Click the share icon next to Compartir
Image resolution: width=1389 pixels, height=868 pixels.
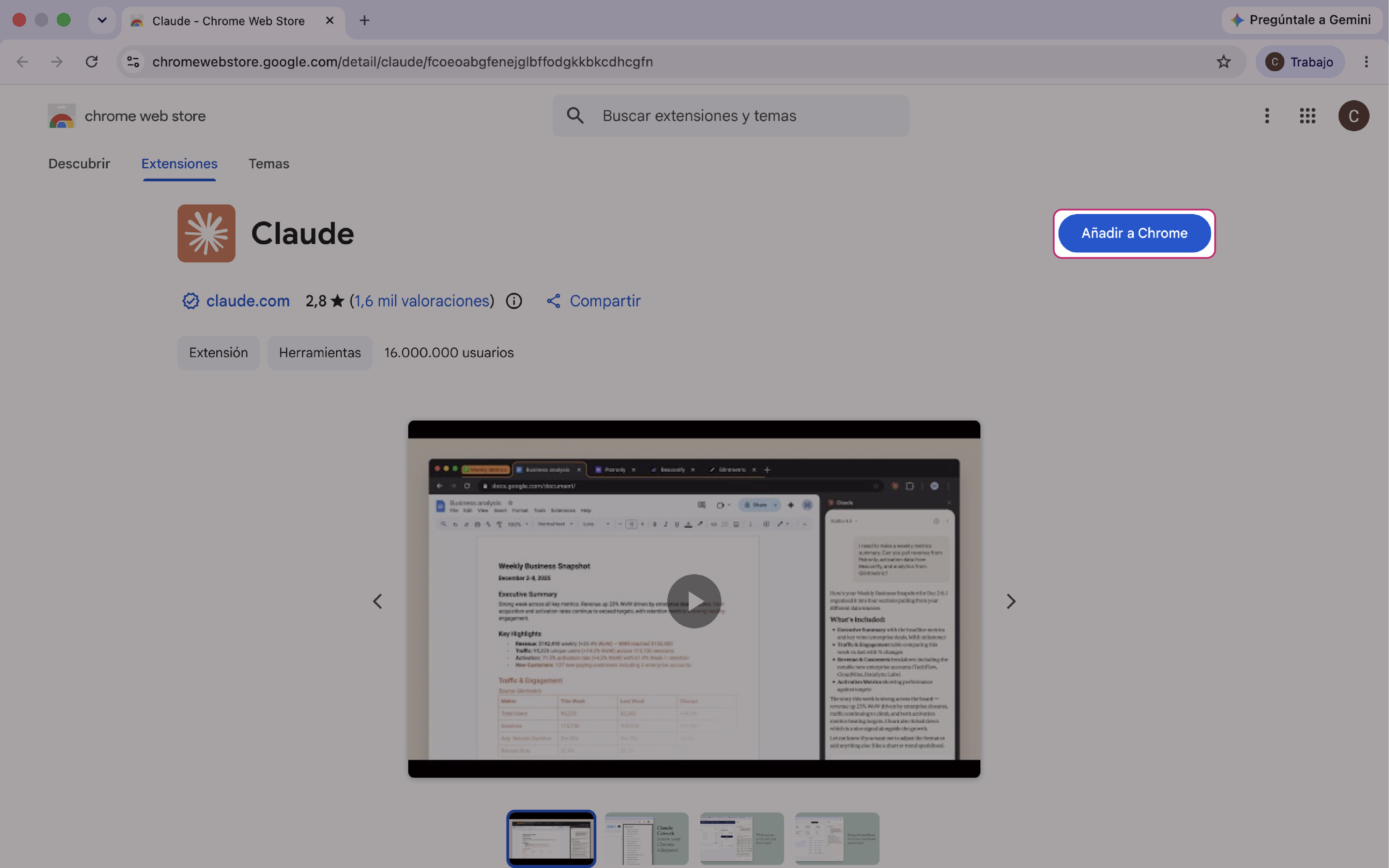click(x=553, y=301)
